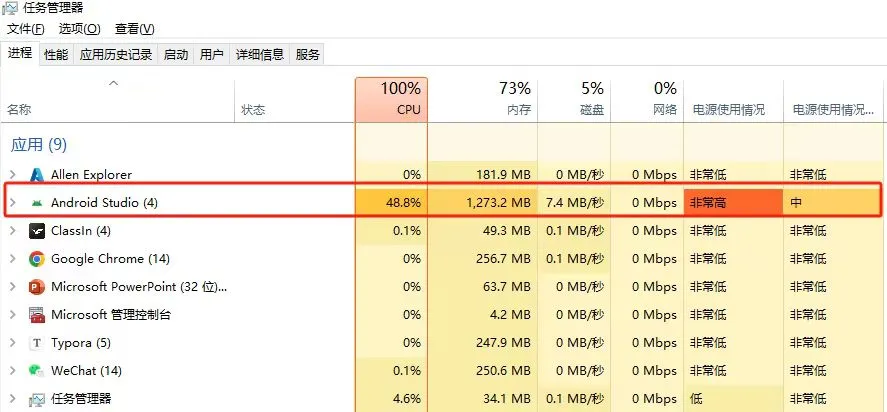The width and height of the screenshot is (887, 412).
Task: Expand the WeChat (14) process group
Action: click(x=12, y=371)
